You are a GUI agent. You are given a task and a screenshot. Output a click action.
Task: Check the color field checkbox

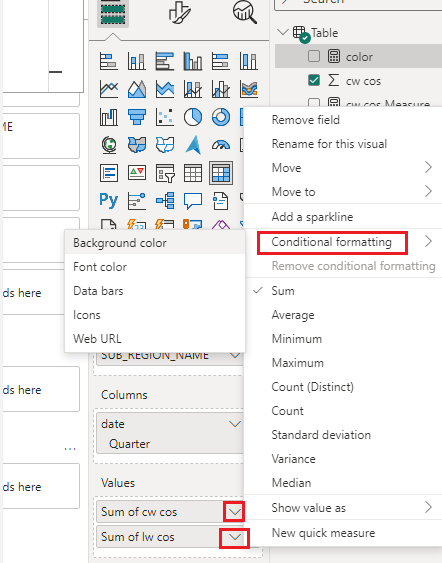[314, 56]
